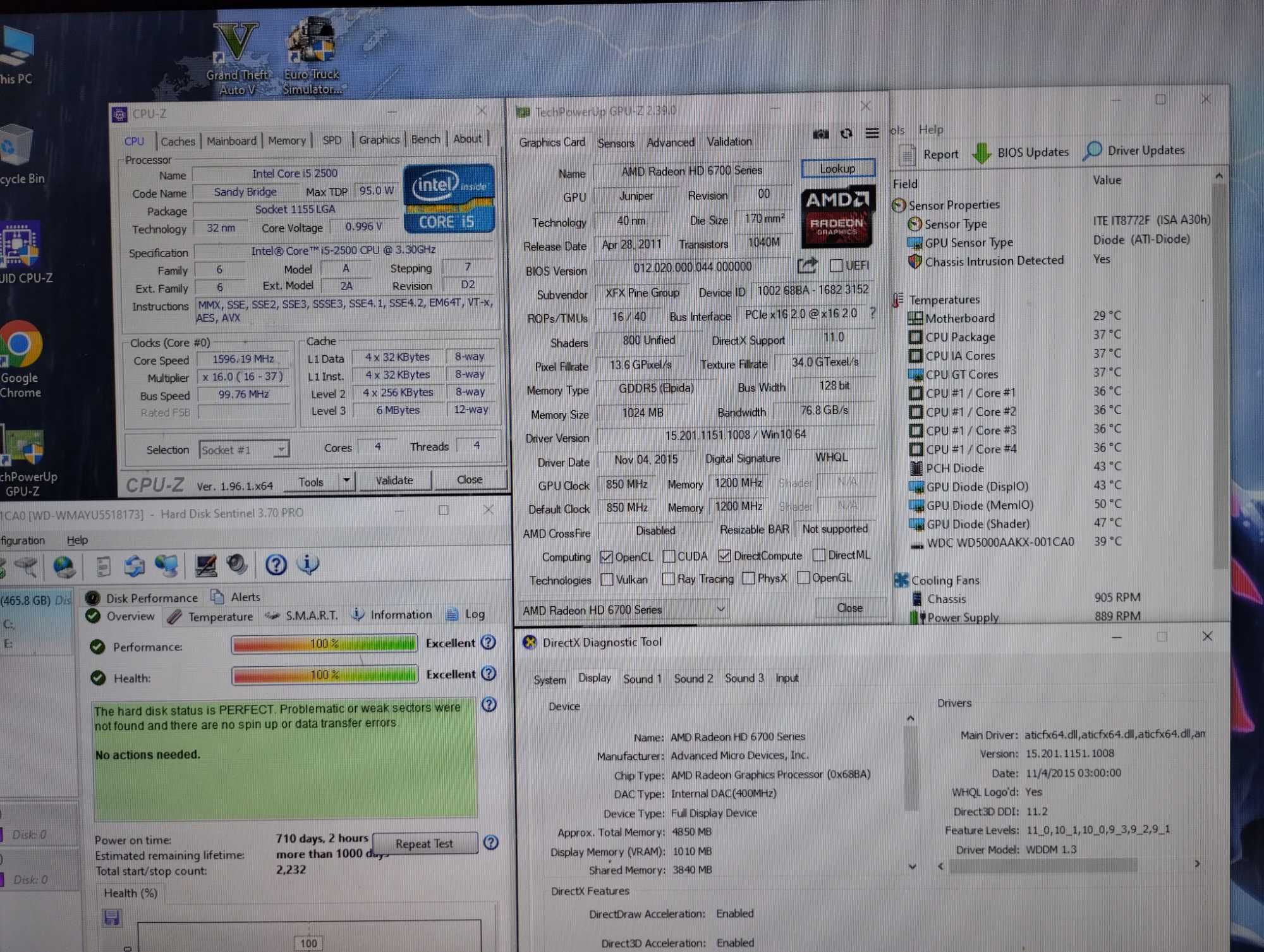Viewport: 1264px width, 952px height.
Task: Click the bus interface question mark in GPU-Z
Action: pos(873,313)
